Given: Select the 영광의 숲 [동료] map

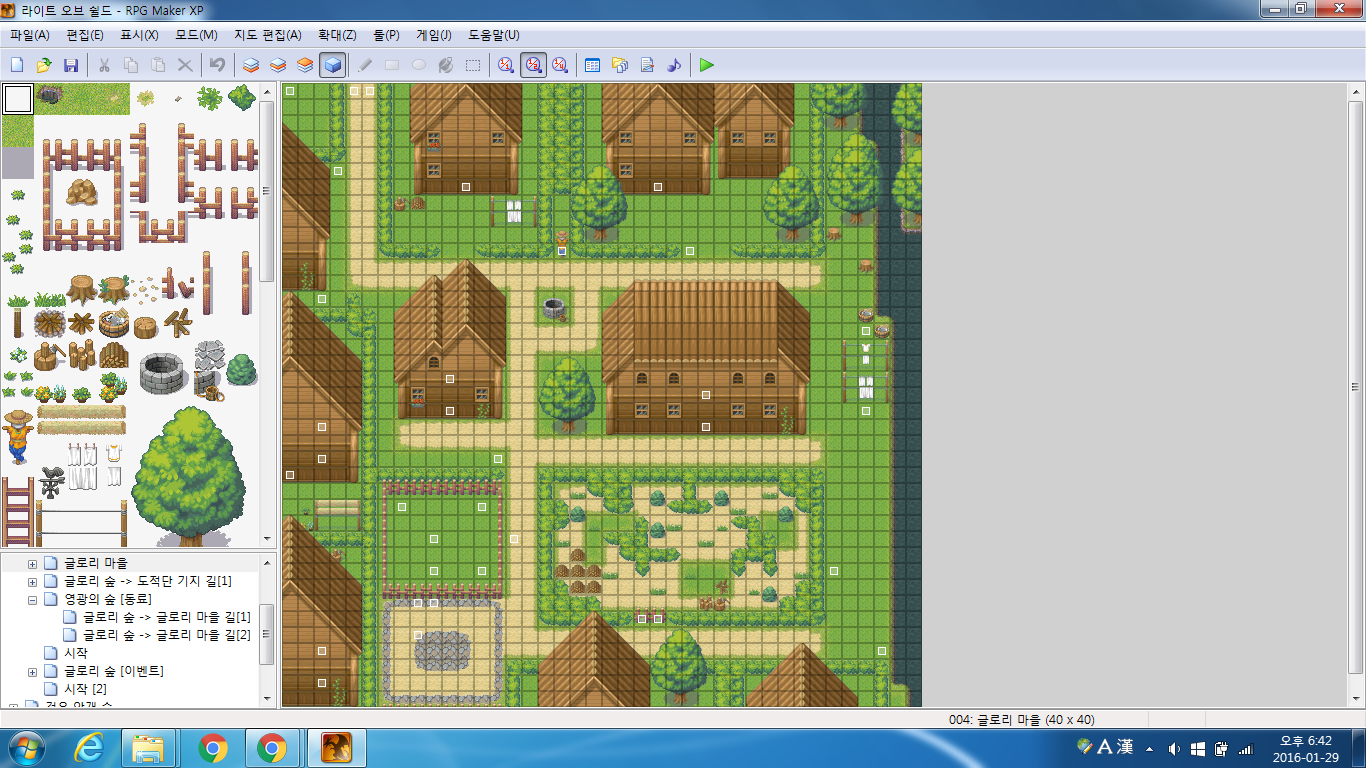Looking at the screenshot, I should (x=108, y=600).
